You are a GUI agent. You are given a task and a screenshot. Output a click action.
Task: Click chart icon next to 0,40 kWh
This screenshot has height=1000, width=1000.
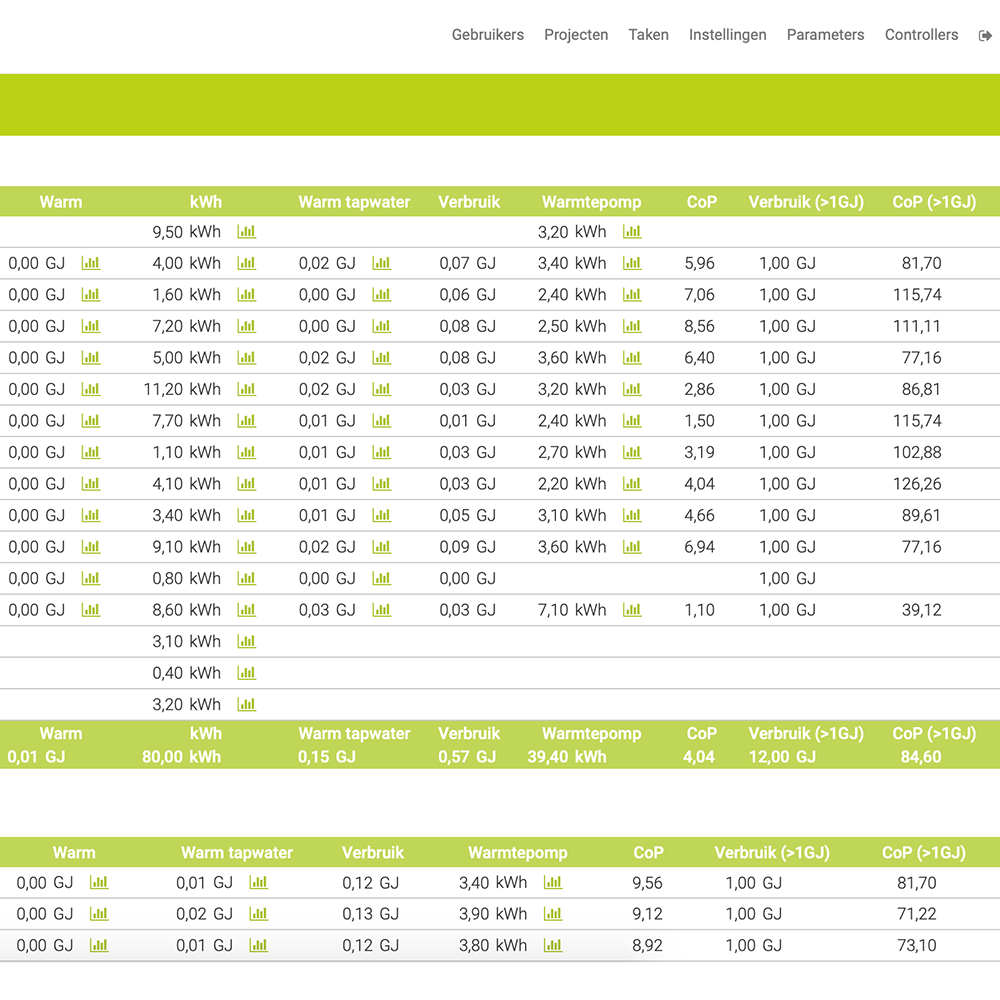click(x=246, y=673)
